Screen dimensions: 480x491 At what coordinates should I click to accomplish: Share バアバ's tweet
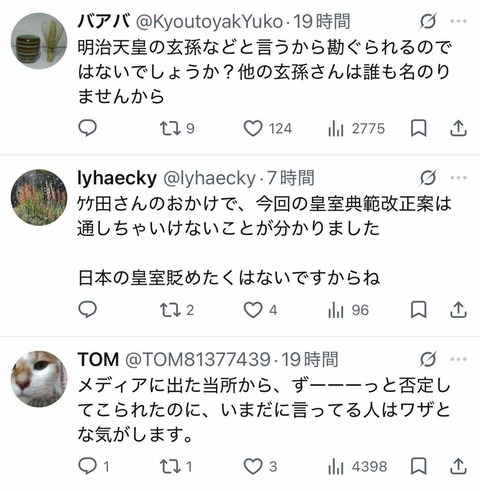point(458,128)
